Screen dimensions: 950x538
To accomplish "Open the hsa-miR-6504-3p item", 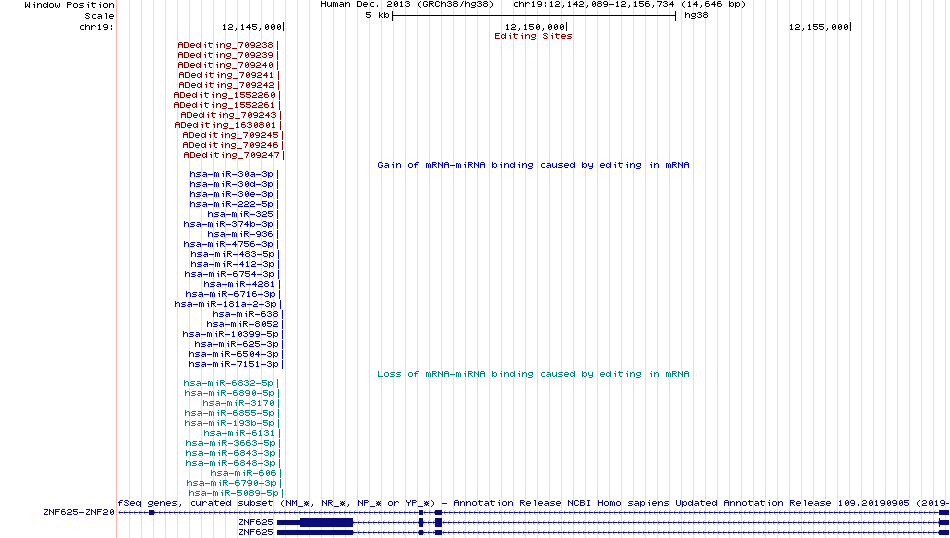I will [x=233, y=354].
